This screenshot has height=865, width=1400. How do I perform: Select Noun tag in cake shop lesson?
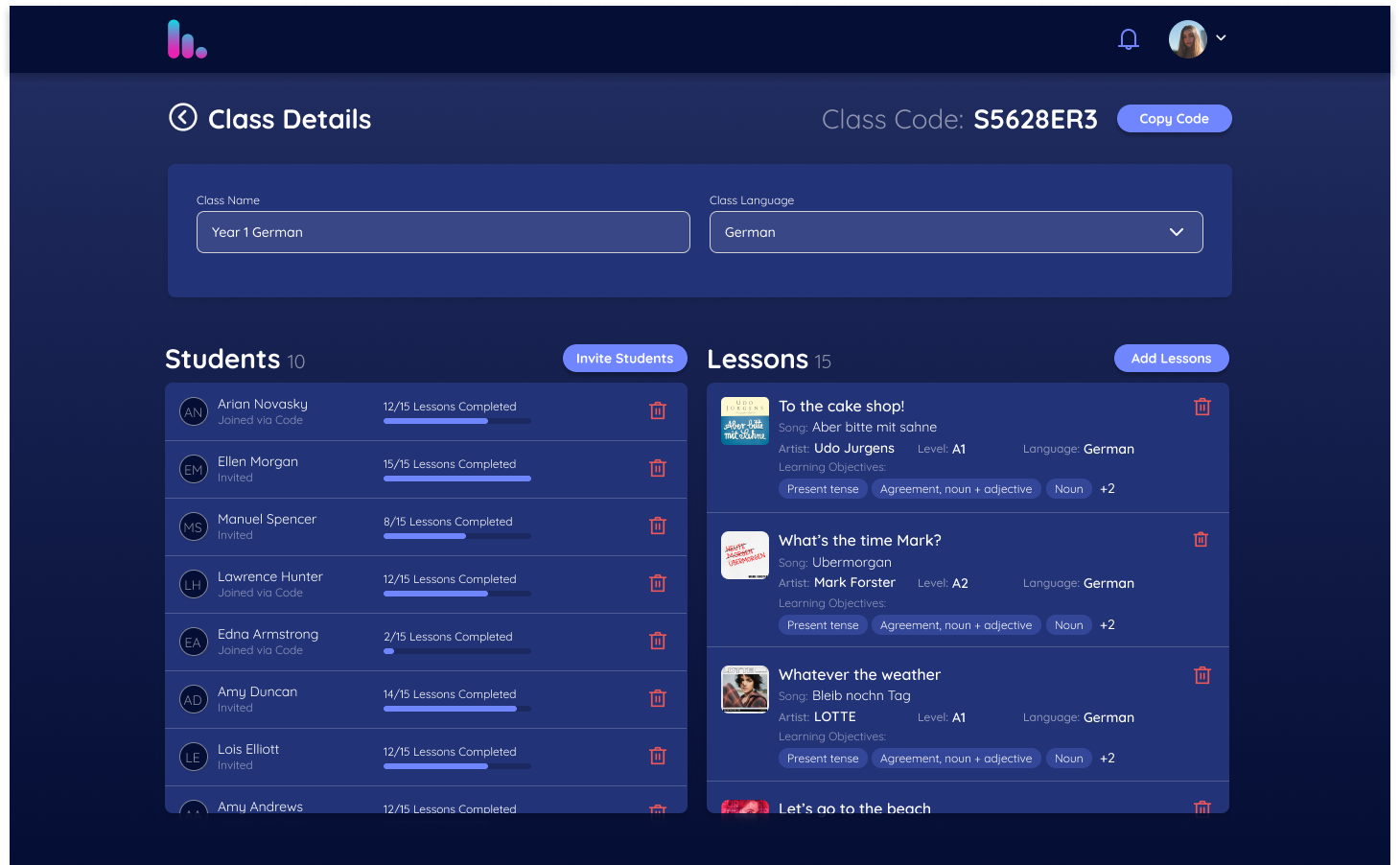tap(1068, 489)
